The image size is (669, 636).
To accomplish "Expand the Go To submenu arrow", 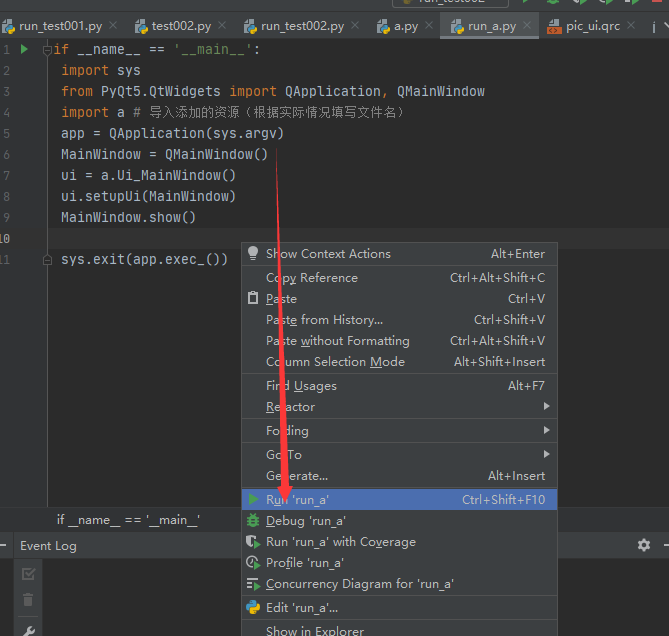I will point(547,454).
